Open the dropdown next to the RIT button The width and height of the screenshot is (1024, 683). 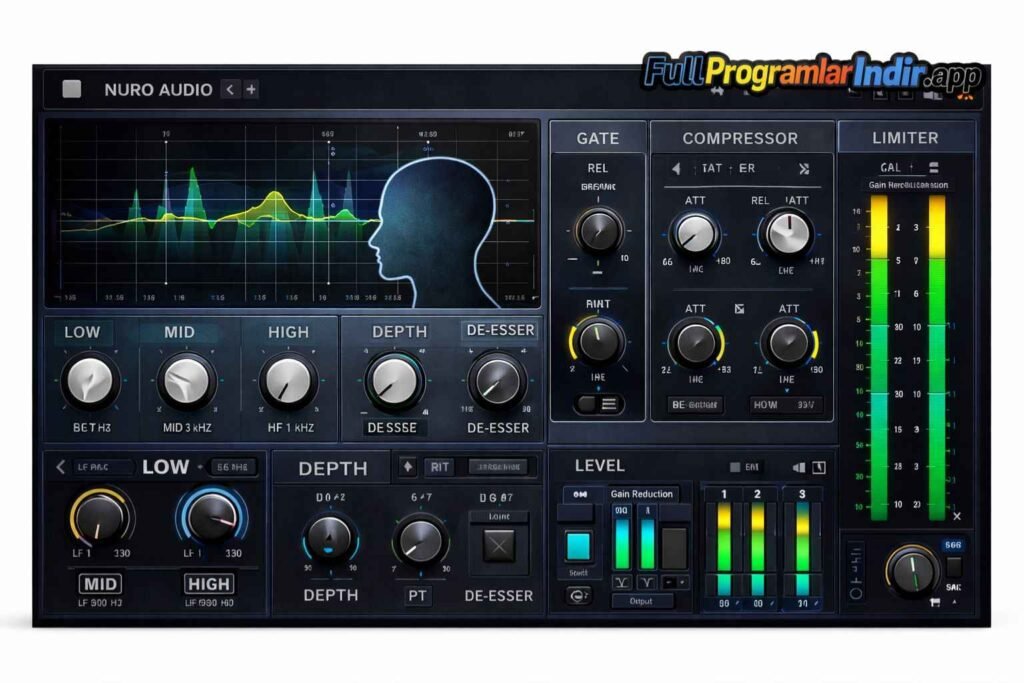click(497, 465)
